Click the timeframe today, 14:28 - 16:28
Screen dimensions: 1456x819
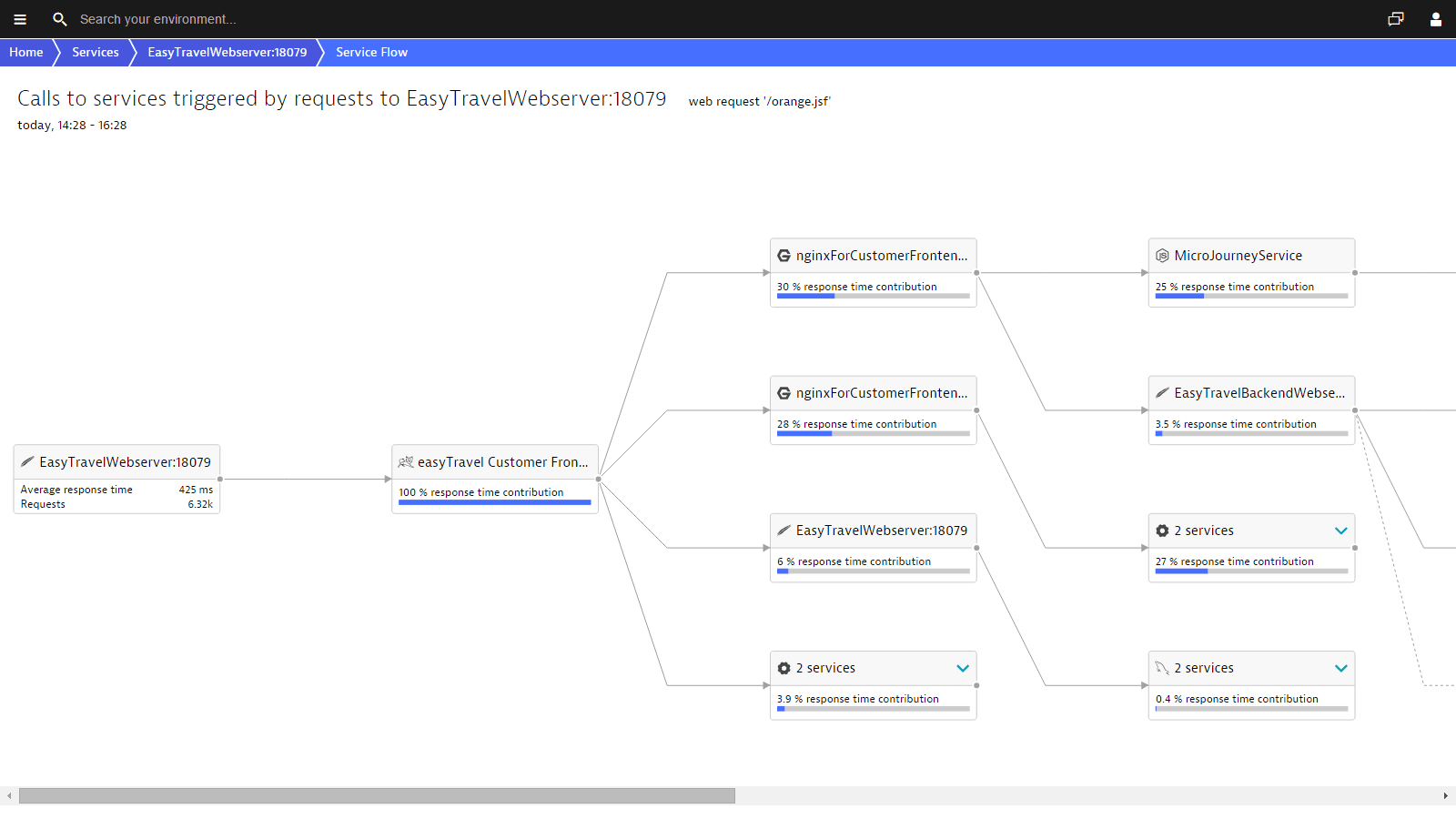click(72, 126)
